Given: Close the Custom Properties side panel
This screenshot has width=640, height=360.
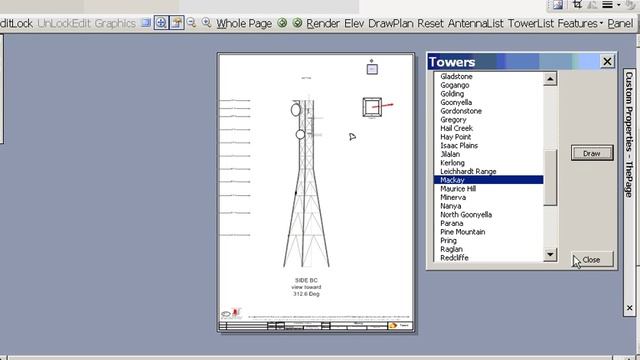Looking at the screenshot, I should (629, 308).
